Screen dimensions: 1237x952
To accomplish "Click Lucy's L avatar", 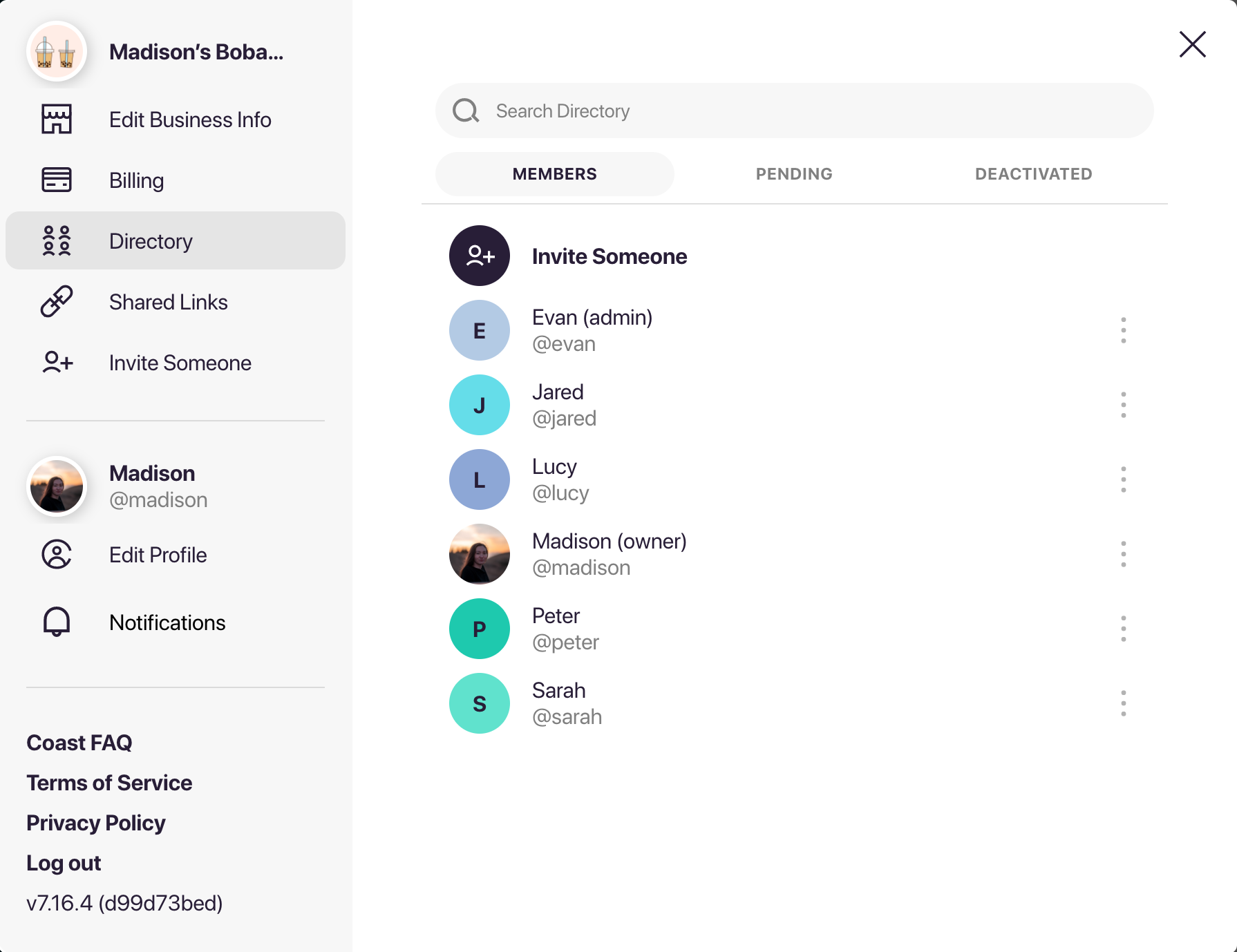I will tap(480, 479).
